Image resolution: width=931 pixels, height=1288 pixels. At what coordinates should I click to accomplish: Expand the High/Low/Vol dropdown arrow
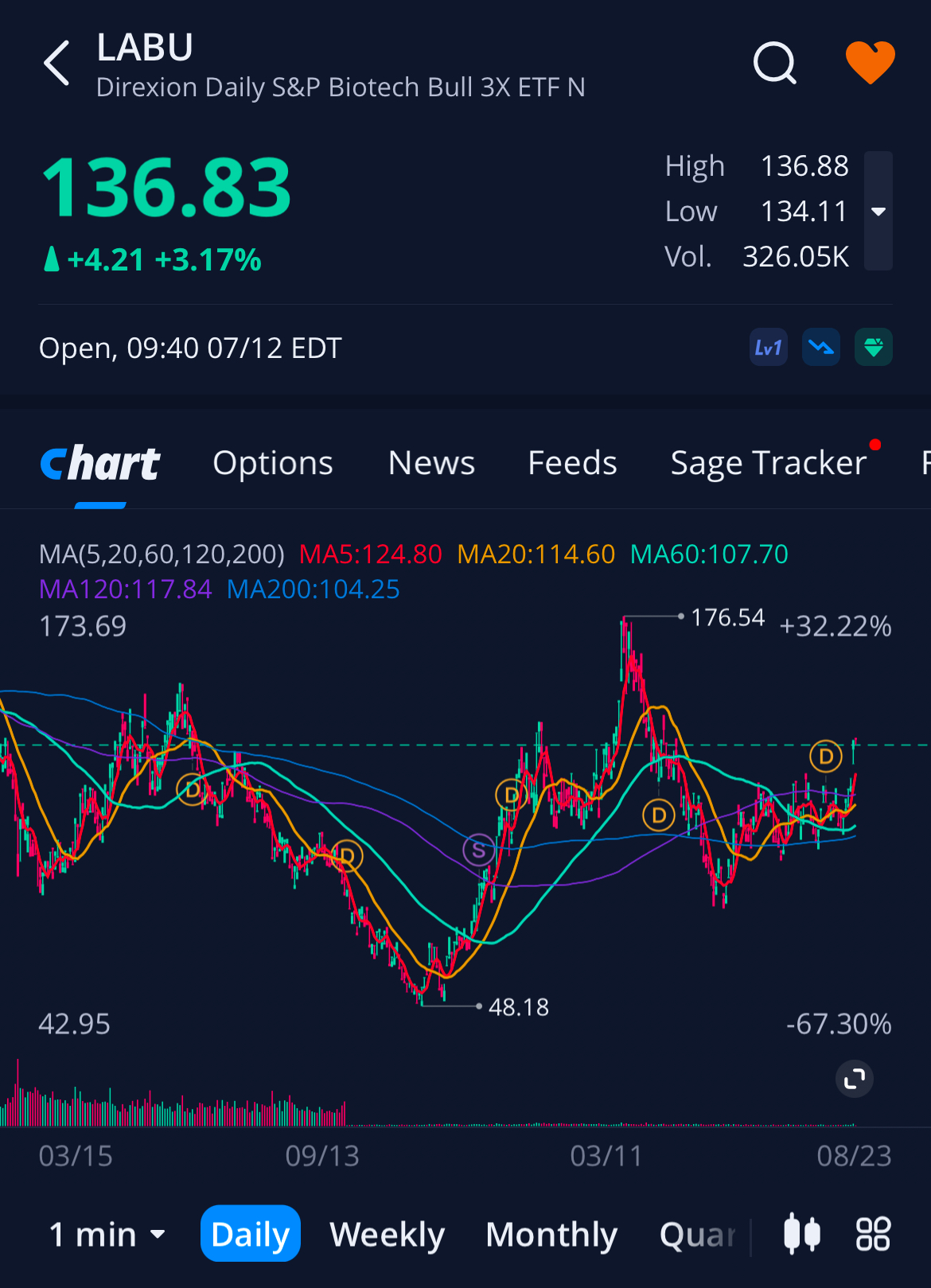[878, 212]
